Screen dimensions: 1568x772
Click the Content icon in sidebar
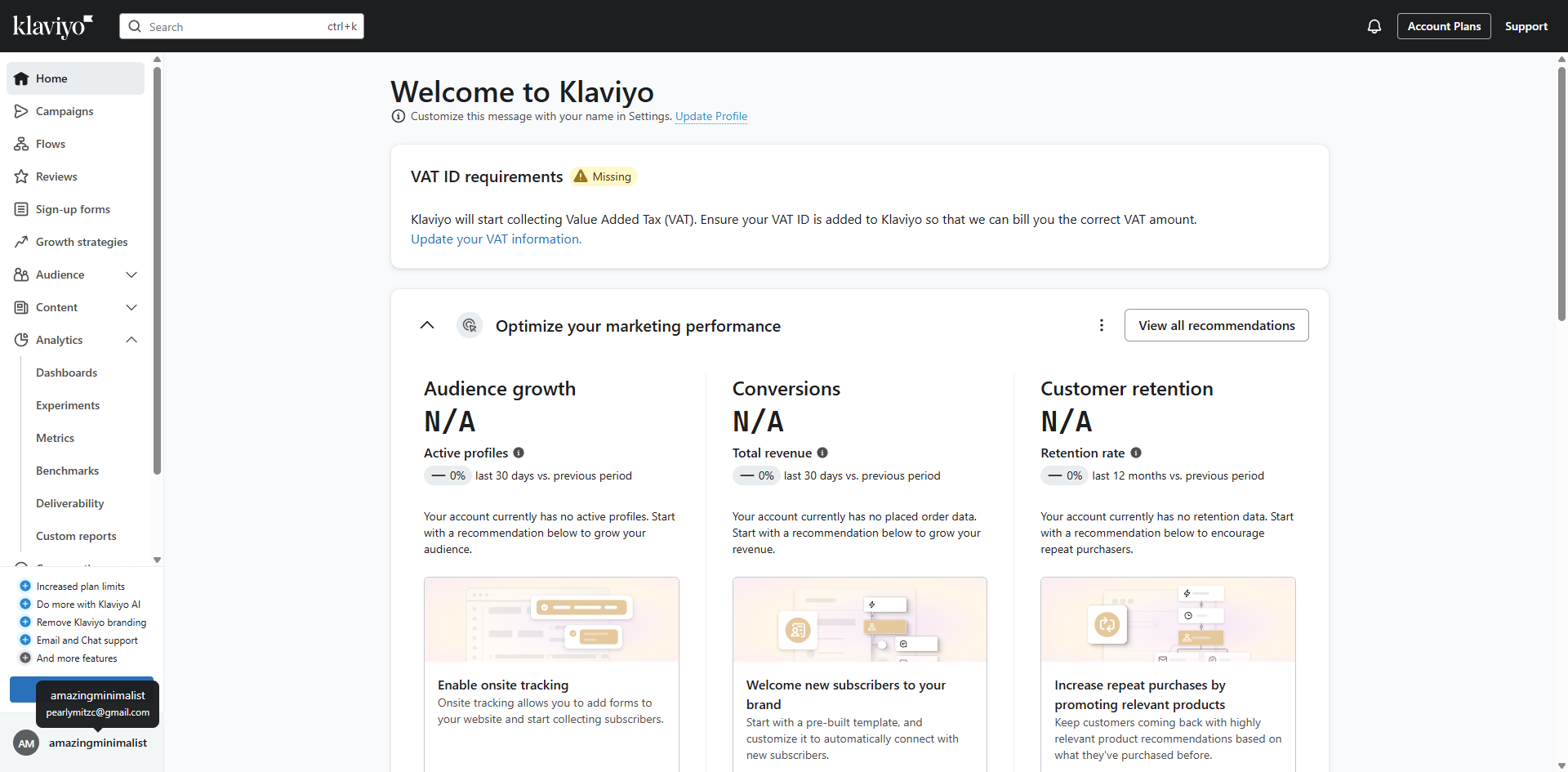coord(21,307)
